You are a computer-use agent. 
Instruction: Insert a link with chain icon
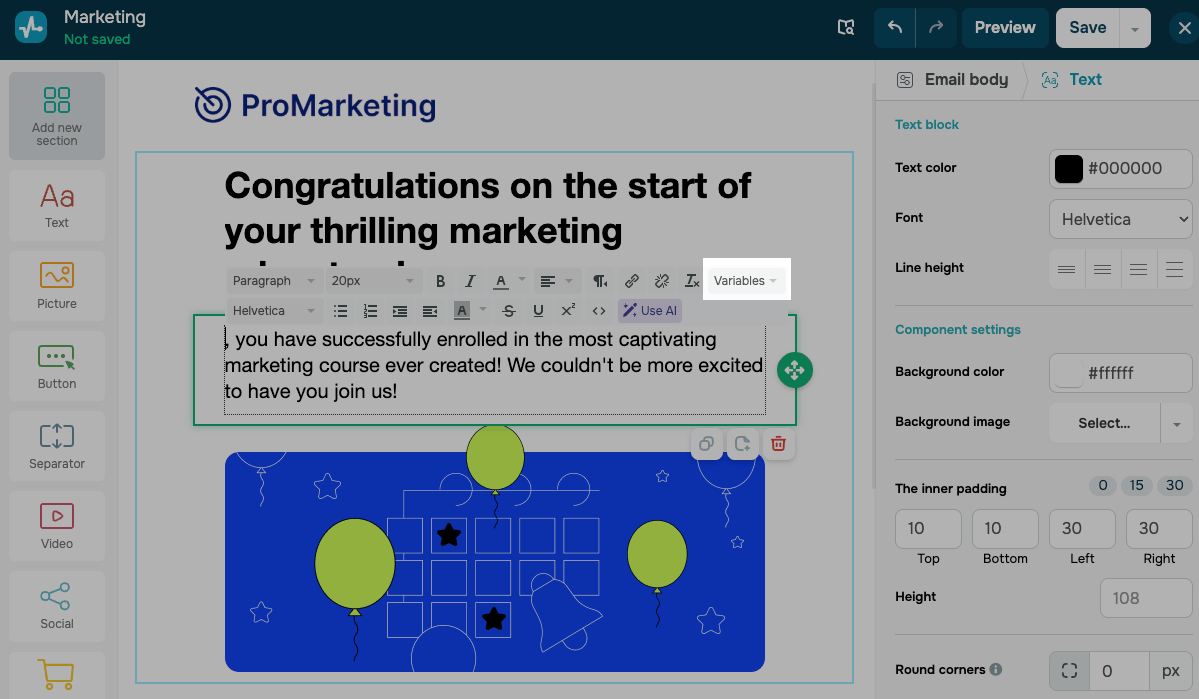coord(632,281)
